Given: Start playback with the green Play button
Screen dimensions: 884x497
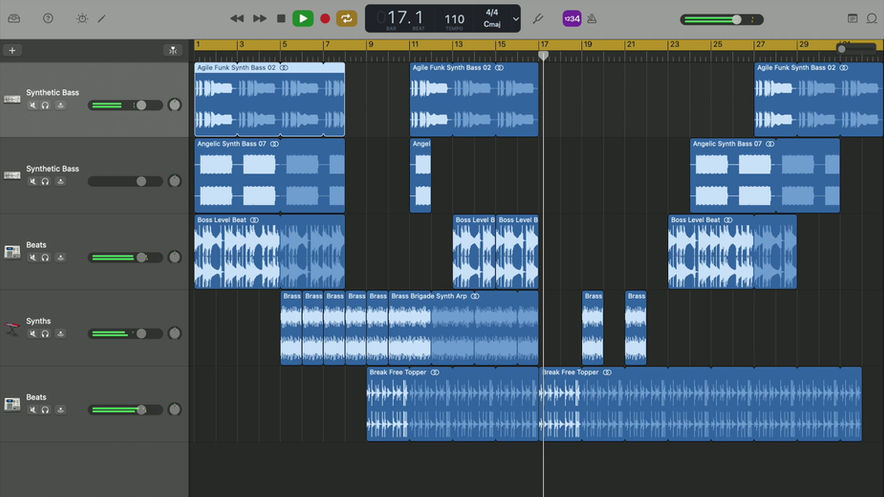Looking at the screenshot, I should [303, 19].
